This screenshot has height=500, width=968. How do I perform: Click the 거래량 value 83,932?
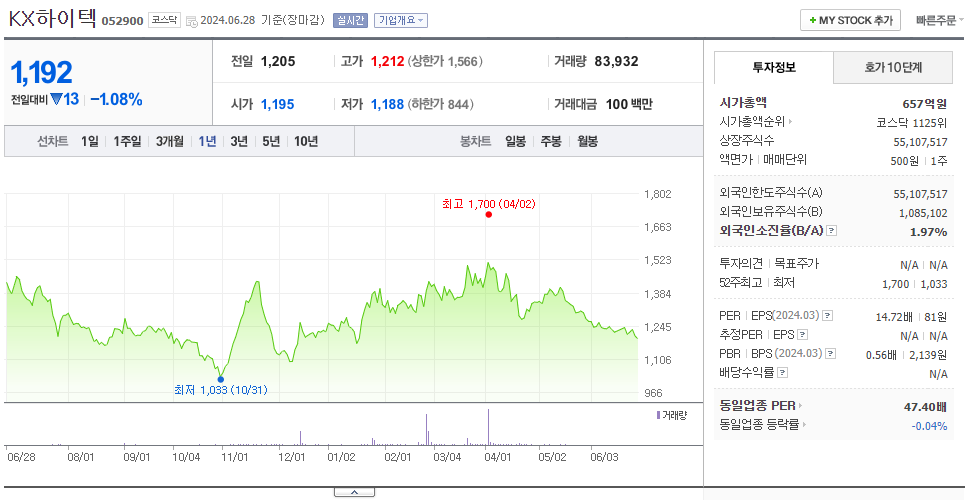[x=616, y=61]
